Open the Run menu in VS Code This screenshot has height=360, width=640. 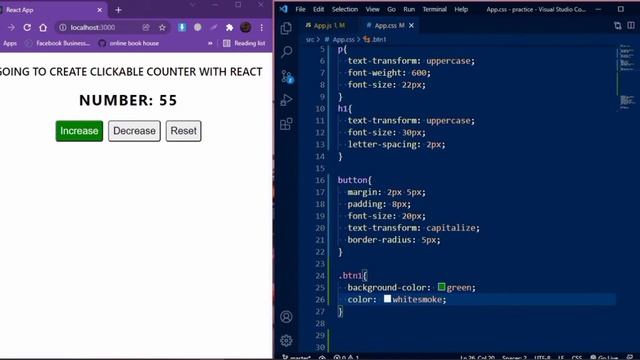click(x=409, y=9)
